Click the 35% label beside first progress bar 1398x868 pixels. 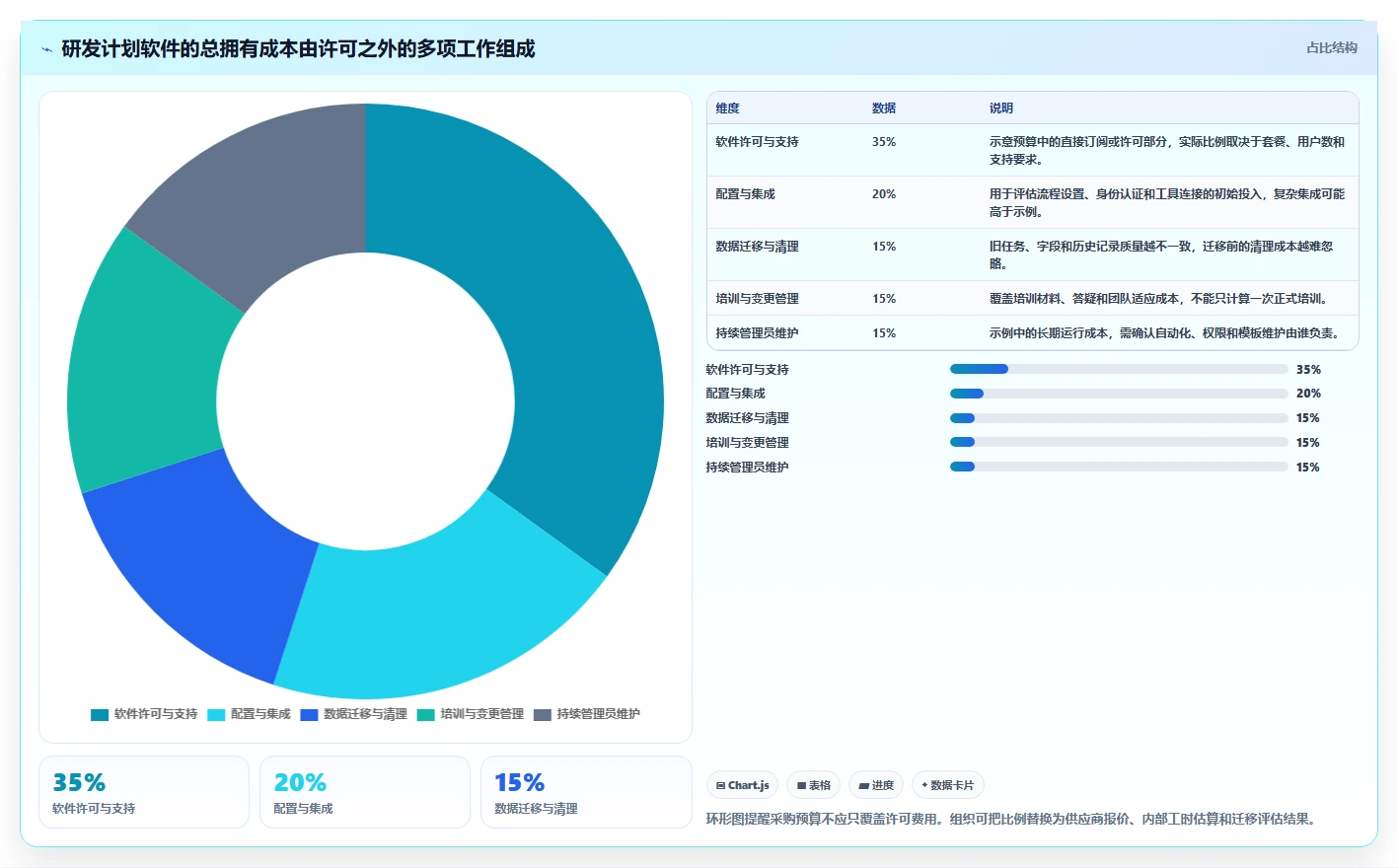click(1308, 370)
